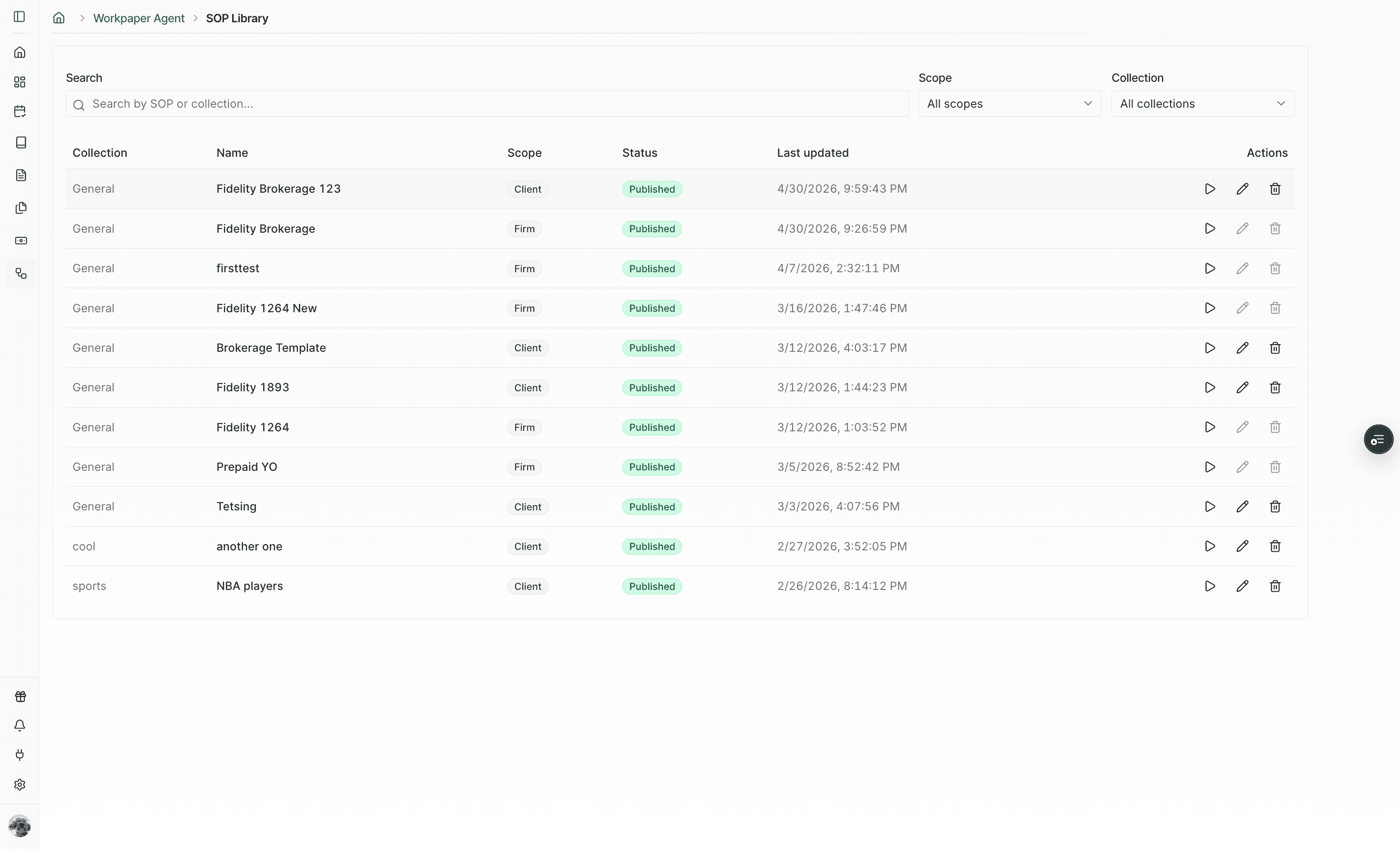Open the dashboard grid icon in sidebar
Viewport: 1400px width, 849px height.
click(x=20, y=82)
